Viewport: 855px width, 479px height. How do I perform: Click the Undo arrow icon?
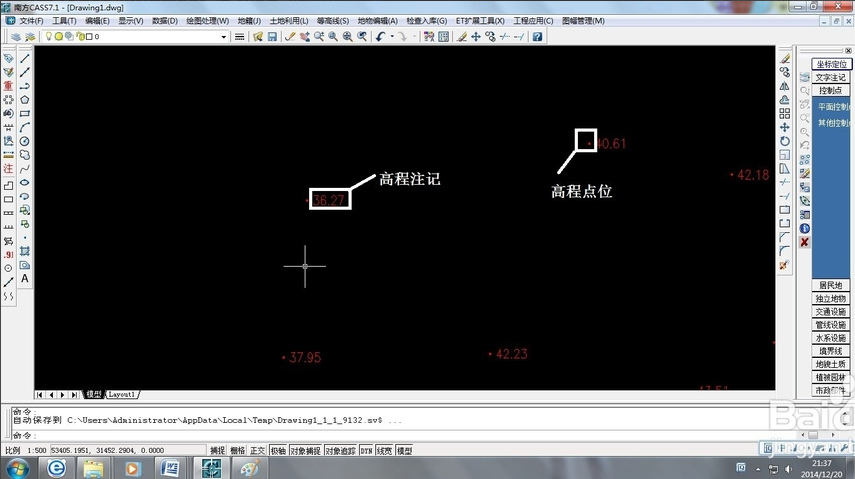click(x=380, y=37)
